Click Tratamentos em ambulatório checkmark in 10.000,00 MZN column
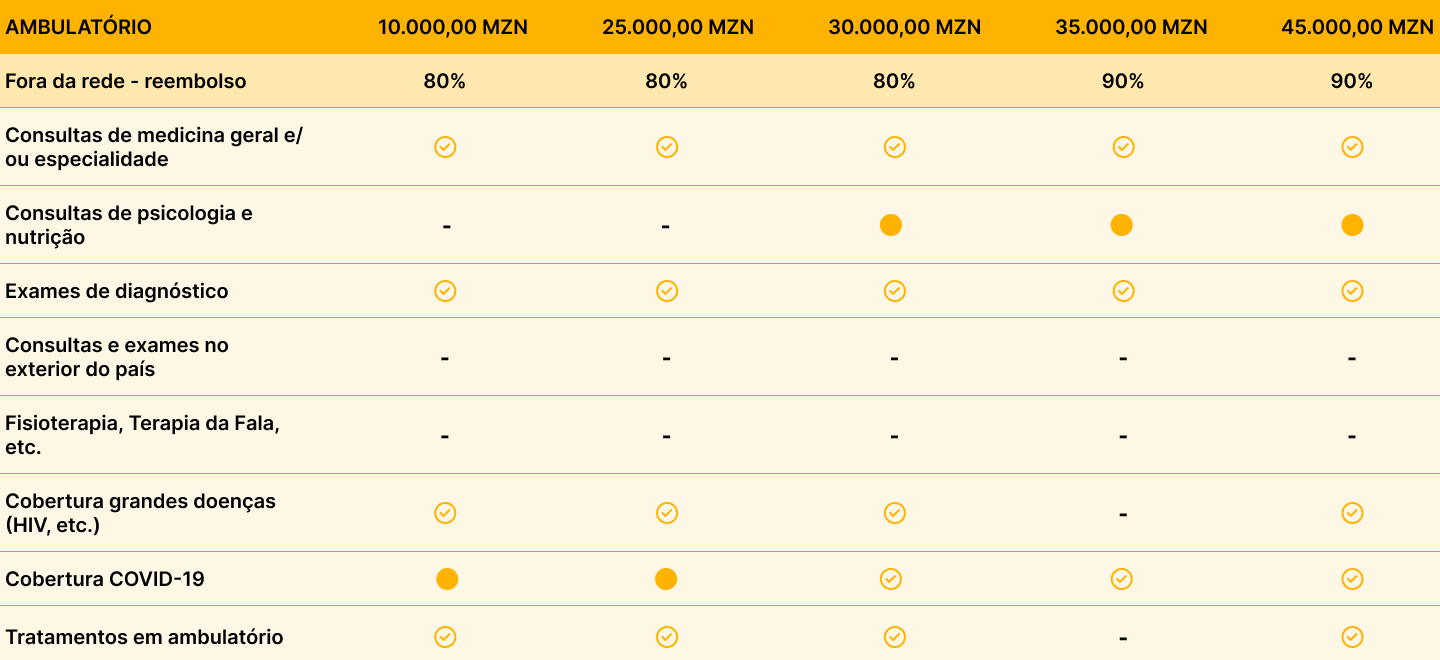 [x=445, y=637]
